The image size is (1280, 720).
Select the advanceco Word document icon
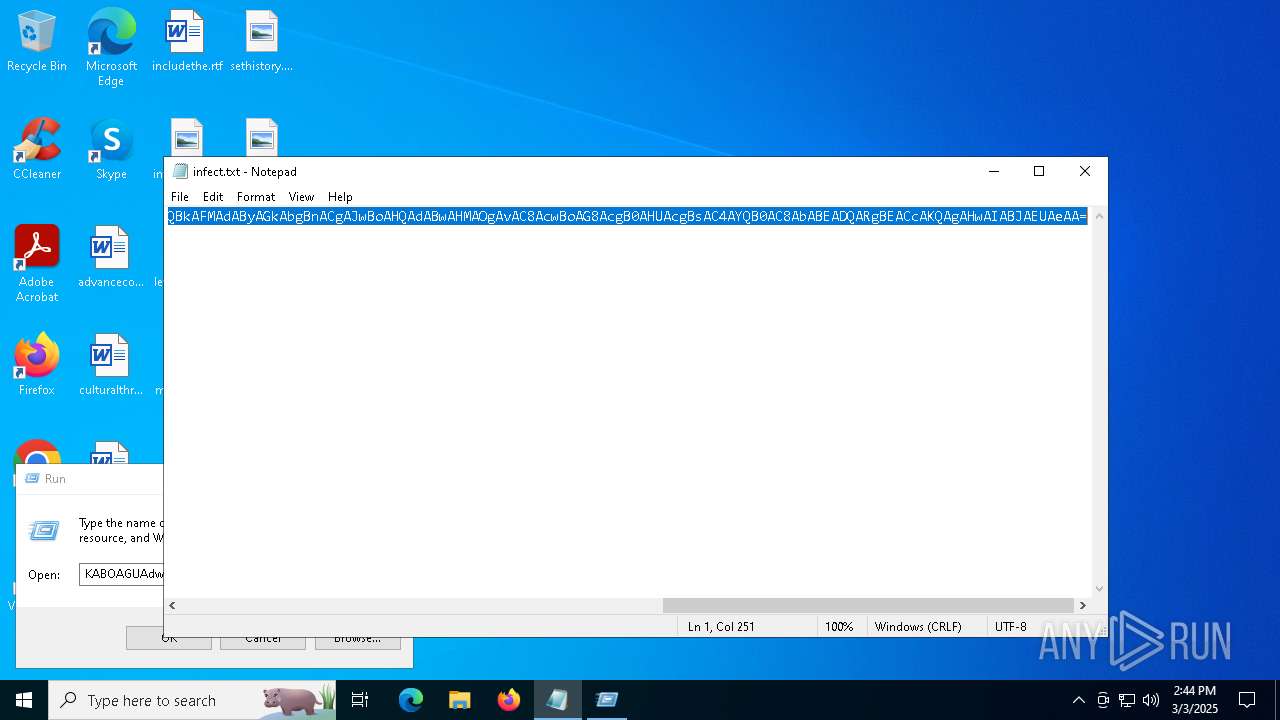[111, 257]
